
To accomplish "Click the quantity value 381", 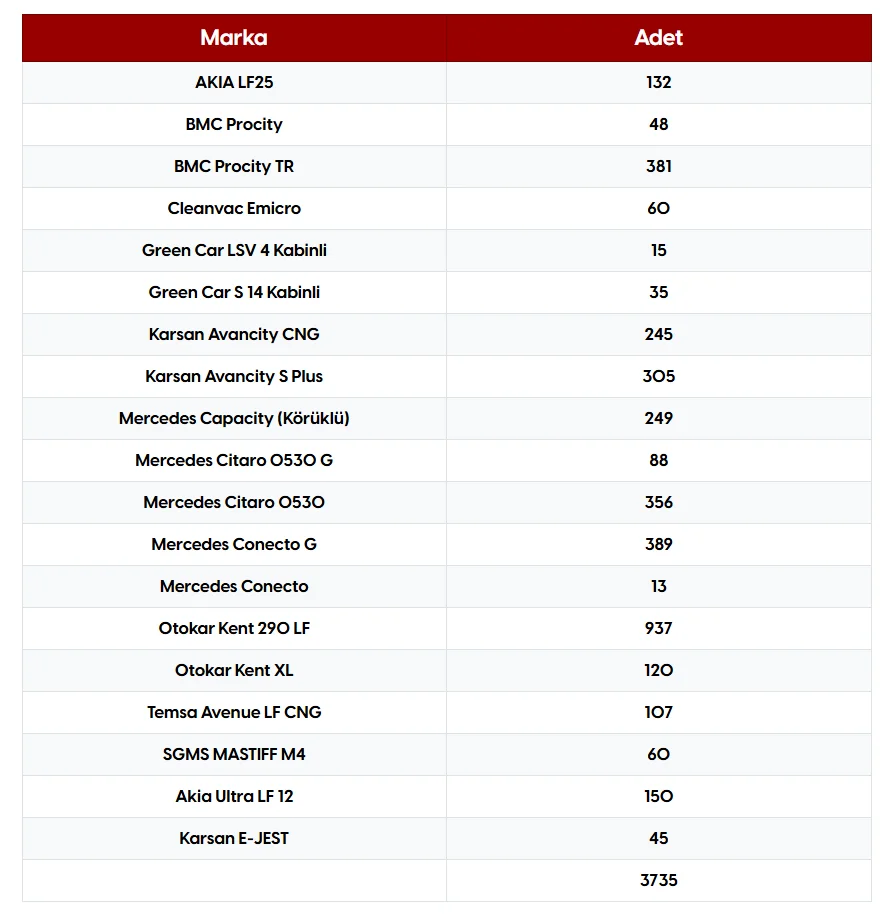I will tap(658, 166).
